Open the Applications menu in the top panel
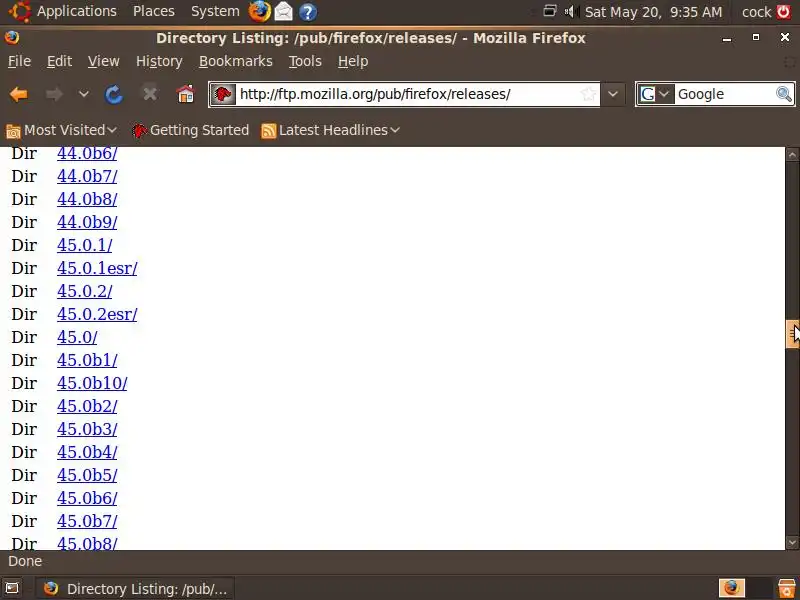Image resolution: width=800 pixels, height=600 pixels. (x=63, y=11)
